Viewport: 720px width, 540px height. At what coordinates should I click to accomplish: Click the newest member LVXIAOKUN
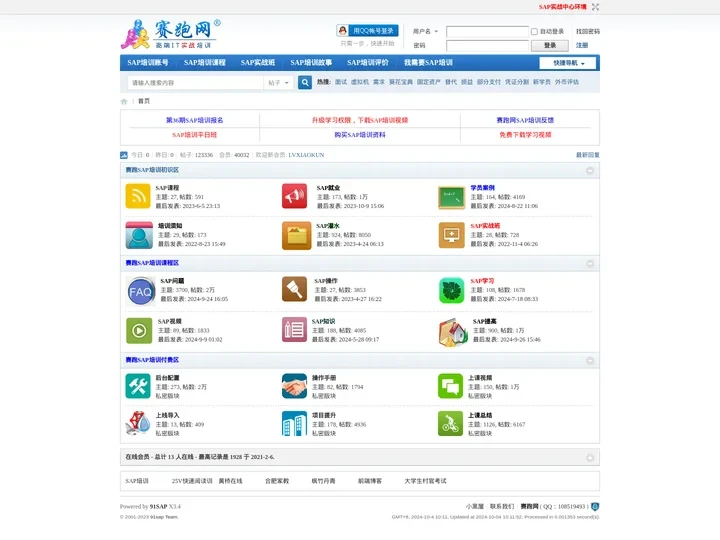(x=306, y=155)
